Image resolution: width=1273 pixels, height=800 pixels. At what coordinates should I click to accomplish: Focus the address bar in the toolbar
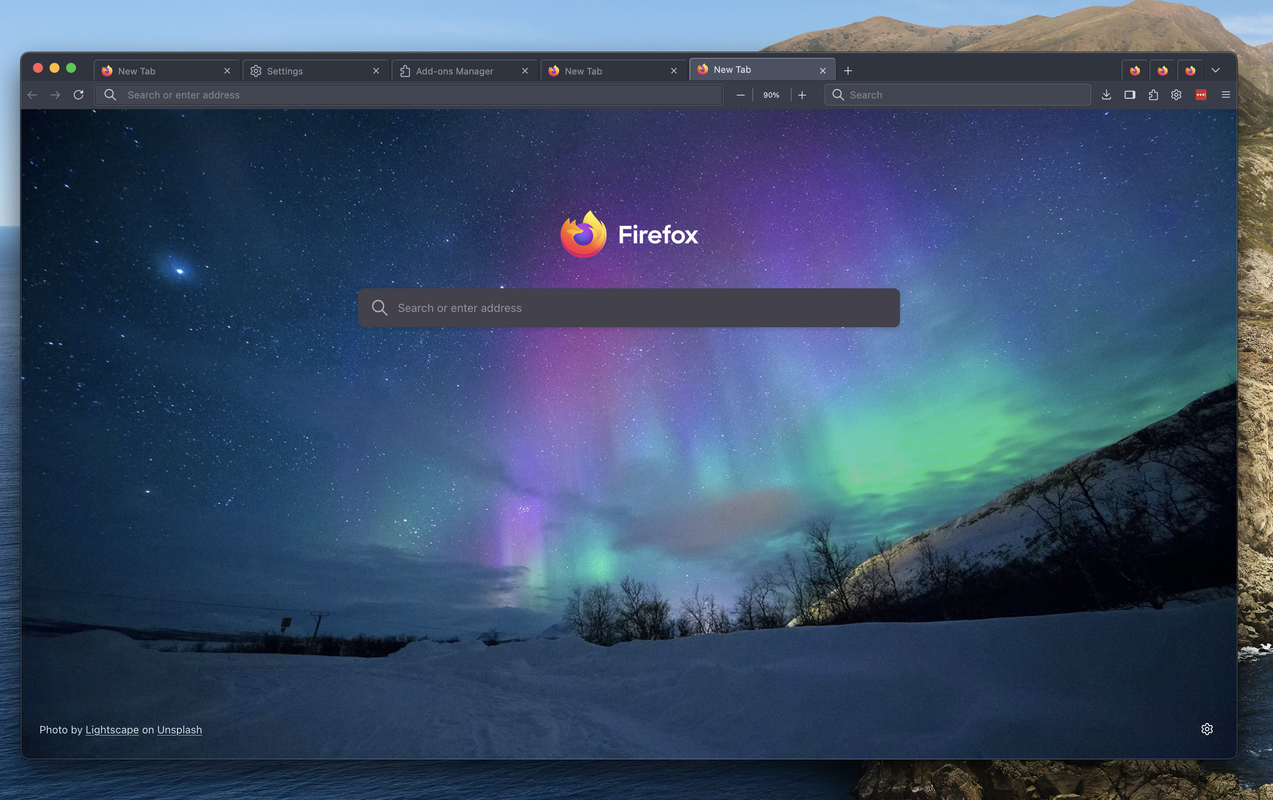tap(409, 95)
